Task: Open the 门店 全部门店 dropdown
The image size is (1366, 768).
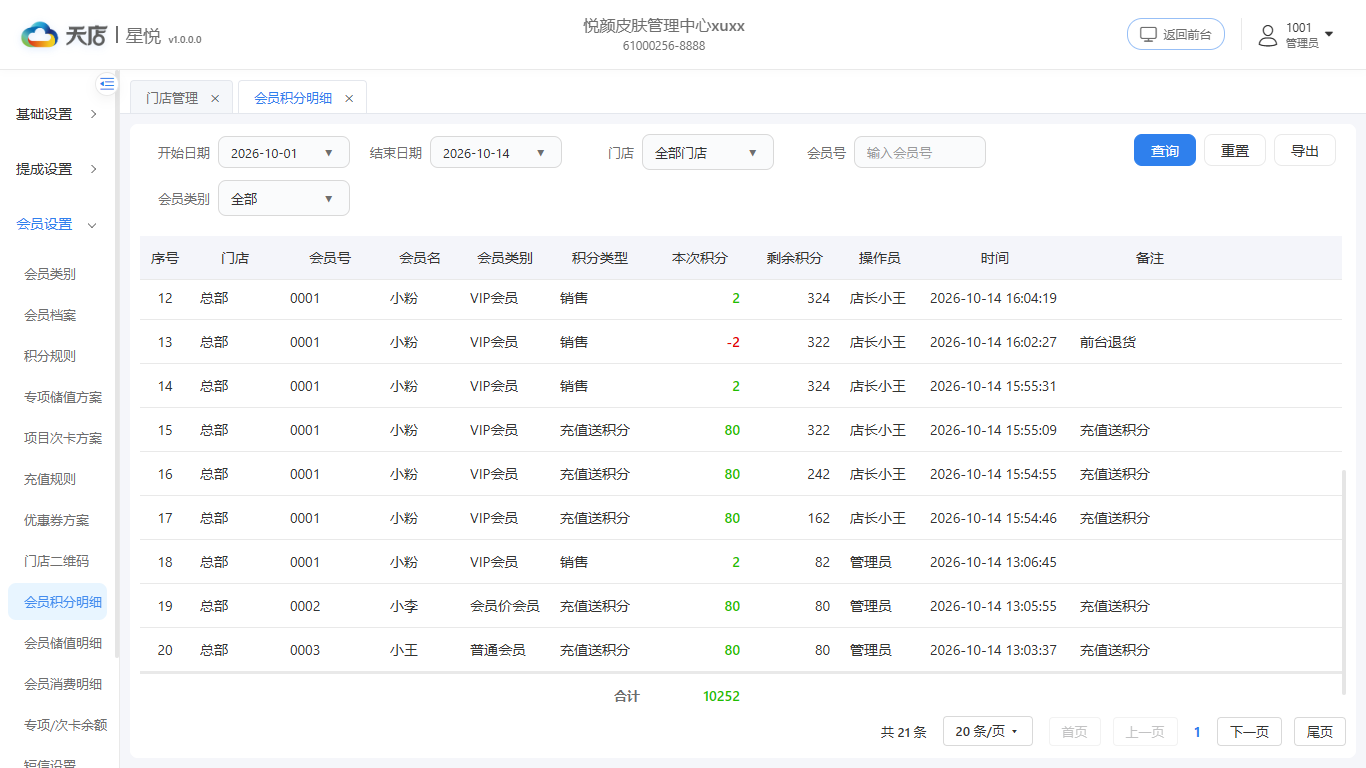Action: pos(708,153)
